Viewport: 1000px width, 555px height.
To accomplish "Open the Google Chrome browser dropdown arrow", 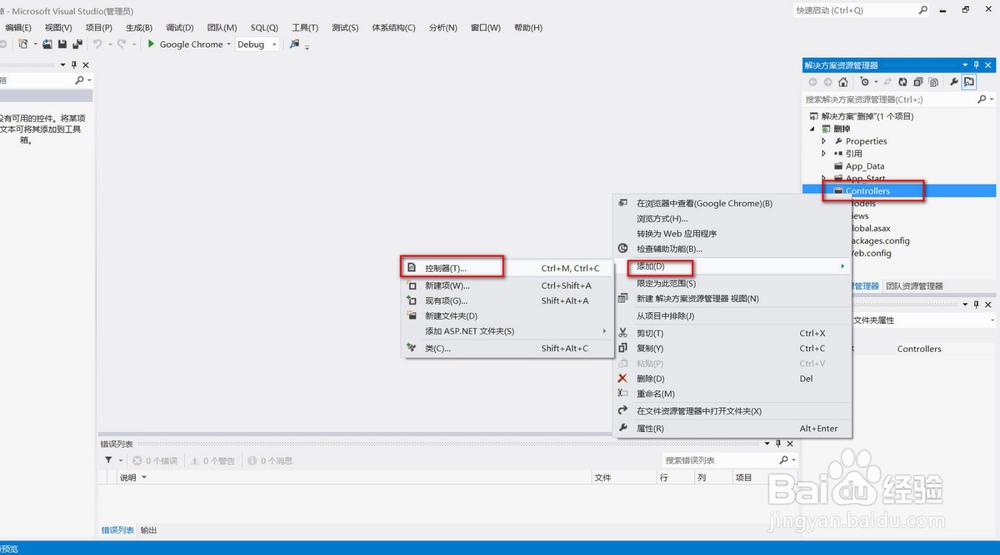I will pyautogui.click(x=228, y=45).
